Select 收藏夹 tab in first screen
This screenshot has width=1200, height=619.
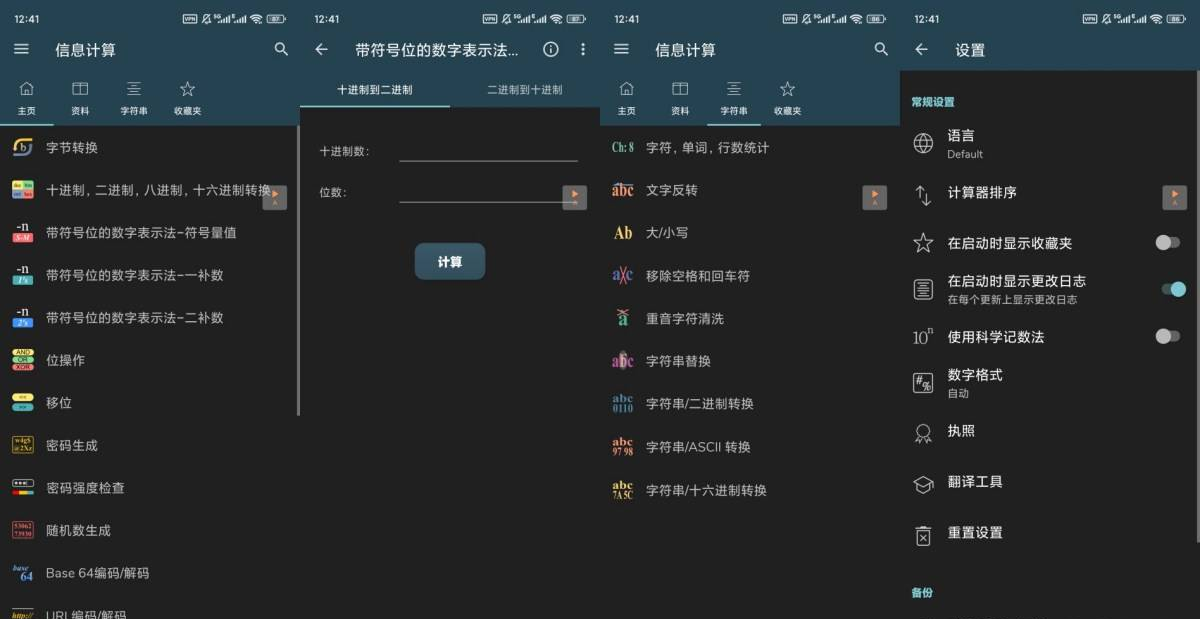(187, 98)
